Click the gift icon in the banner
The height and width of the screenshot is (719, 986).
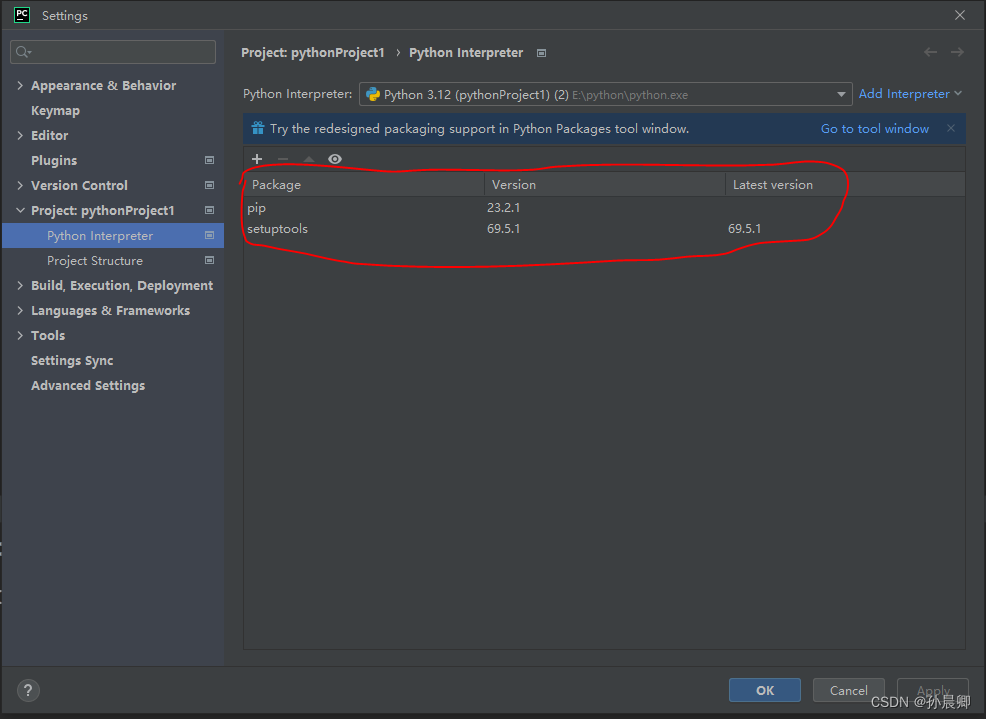click(258, 128)
